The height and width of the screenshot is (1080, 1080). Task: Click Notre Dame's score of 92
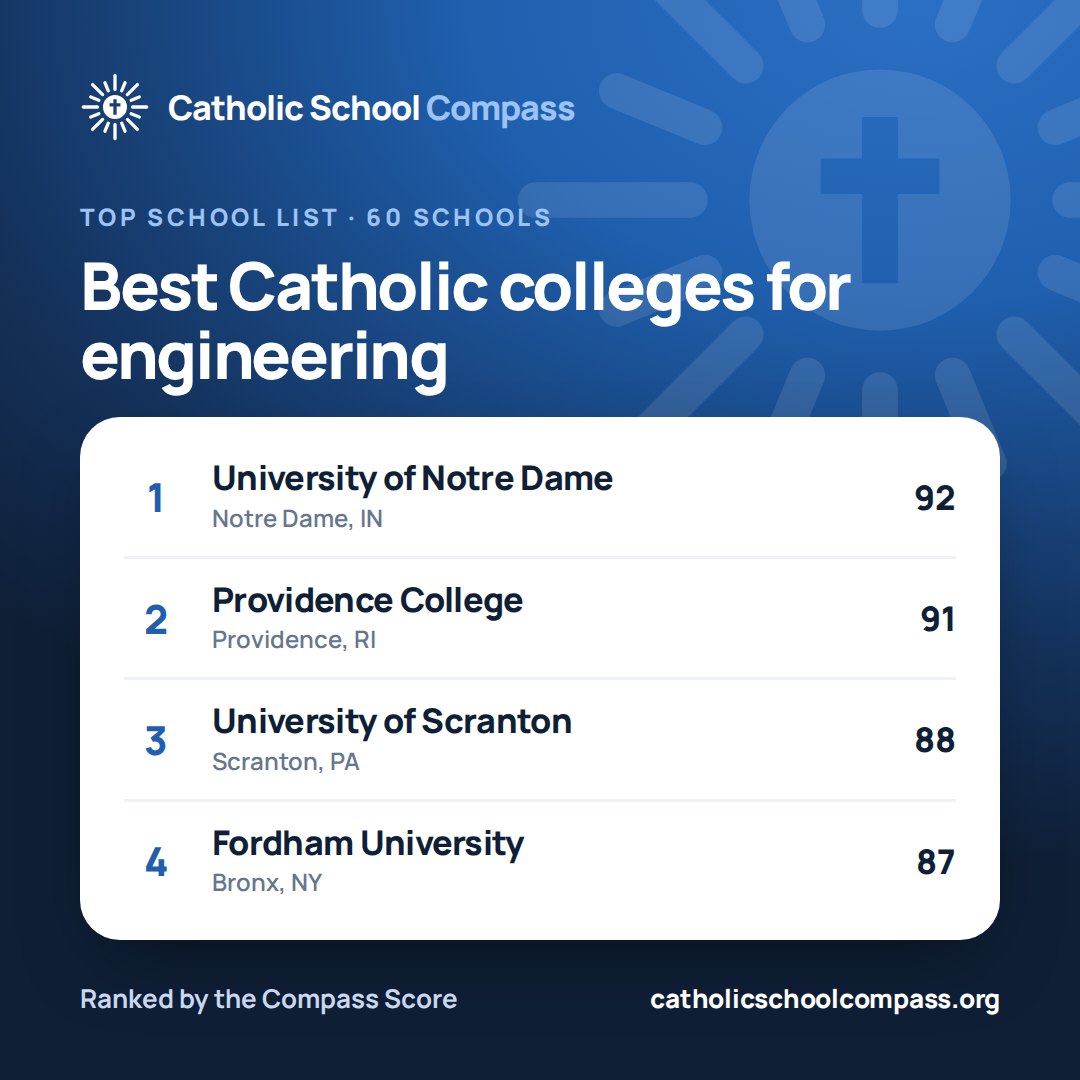tap(935, 498)
